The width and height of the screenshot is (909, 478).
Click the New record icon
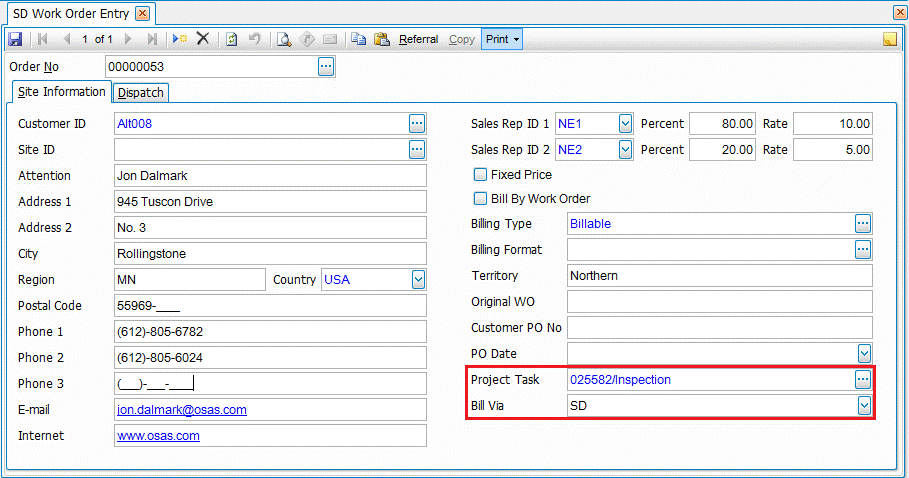tap(179, 39)
